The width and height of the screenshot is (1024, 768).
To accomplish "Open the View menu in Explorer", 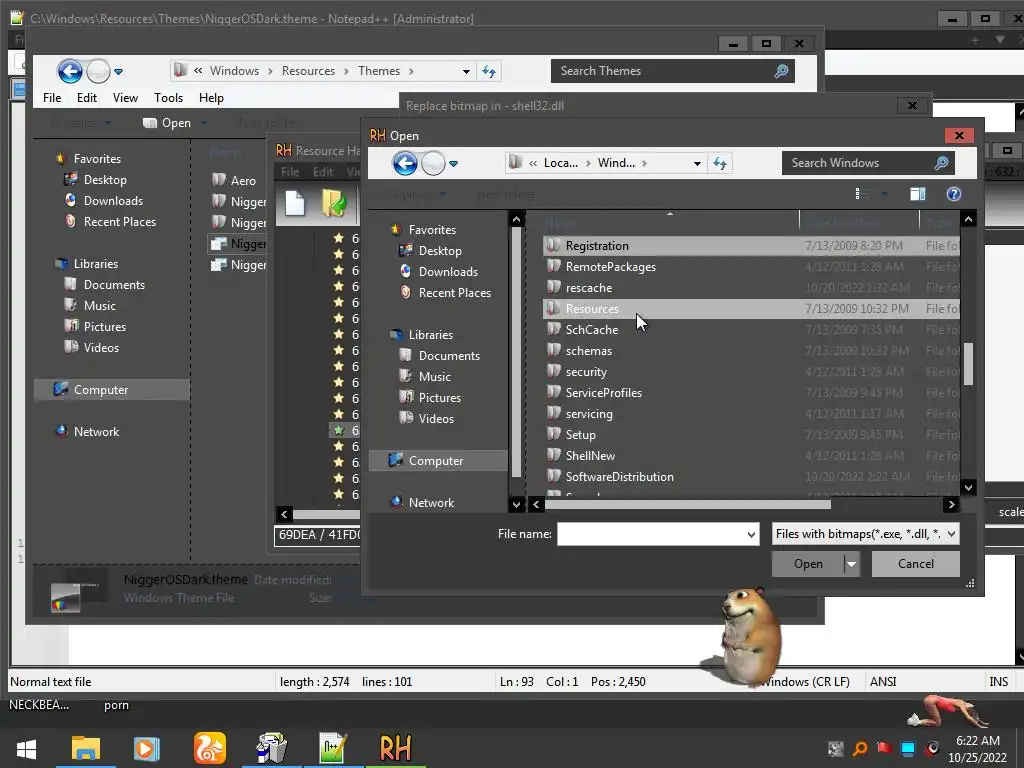I will coord(125,98).
